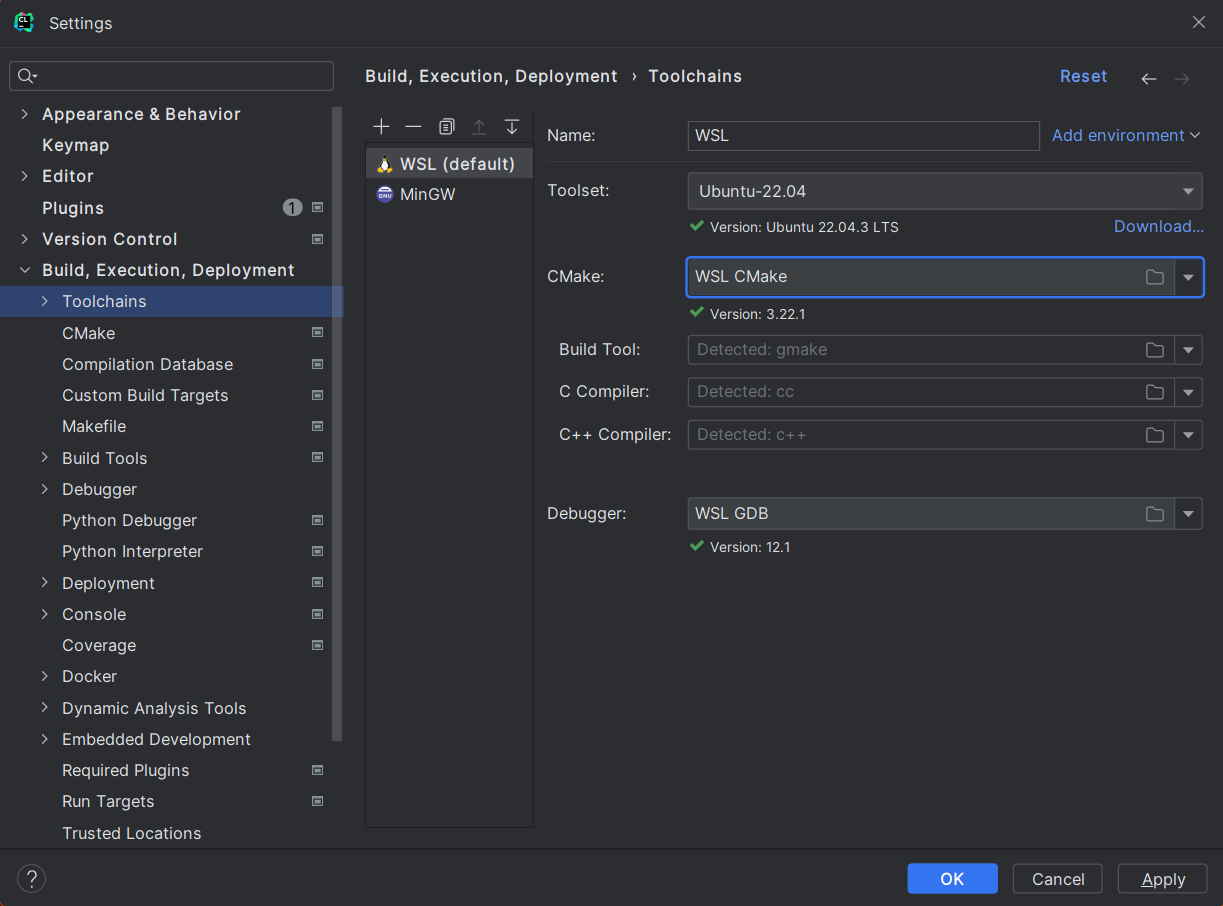Copy the selected toolchain
Viewport: 1223px width, 906px height.
pos(446,127)
